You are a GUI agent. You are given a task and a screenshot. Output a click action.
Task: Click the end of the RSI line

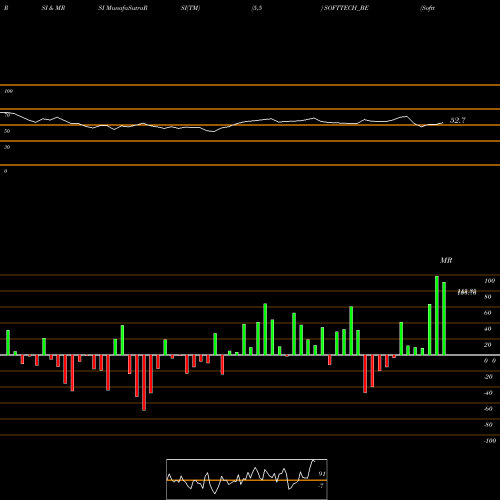pos(443,123)
